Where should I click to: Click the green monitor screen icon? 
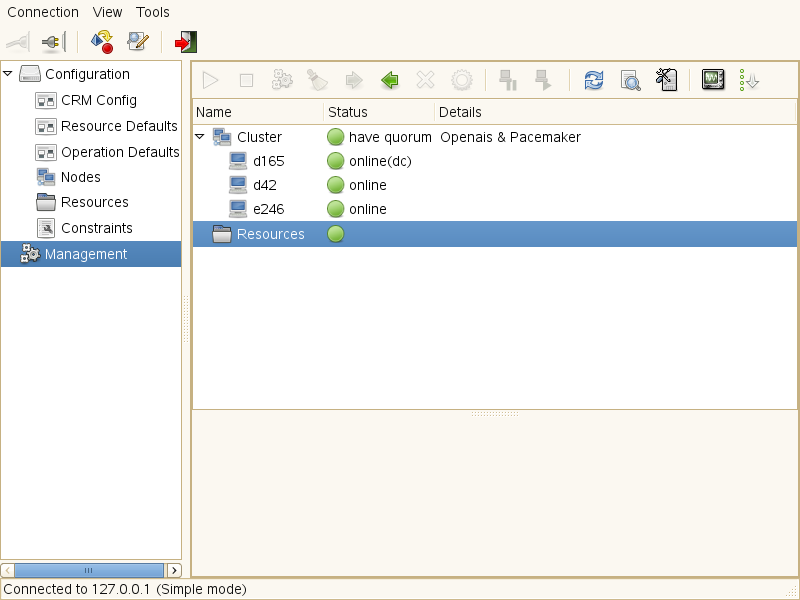click(x=712, y=80)
